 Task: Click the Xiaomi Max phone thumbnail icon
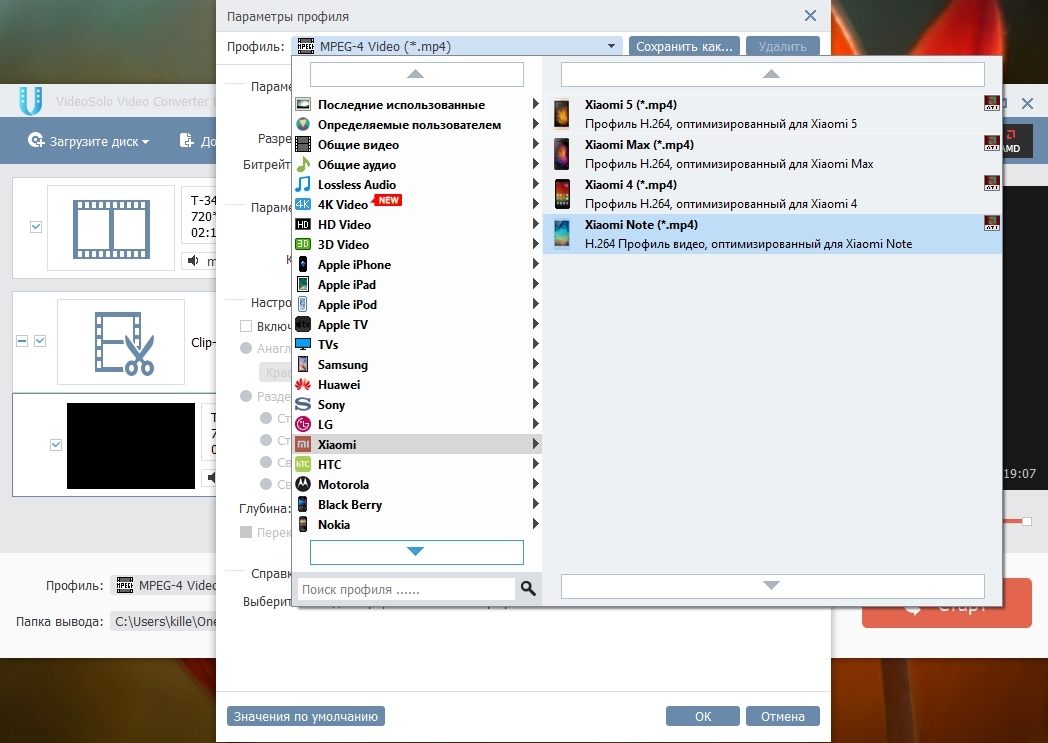click(x=563, y=154)
